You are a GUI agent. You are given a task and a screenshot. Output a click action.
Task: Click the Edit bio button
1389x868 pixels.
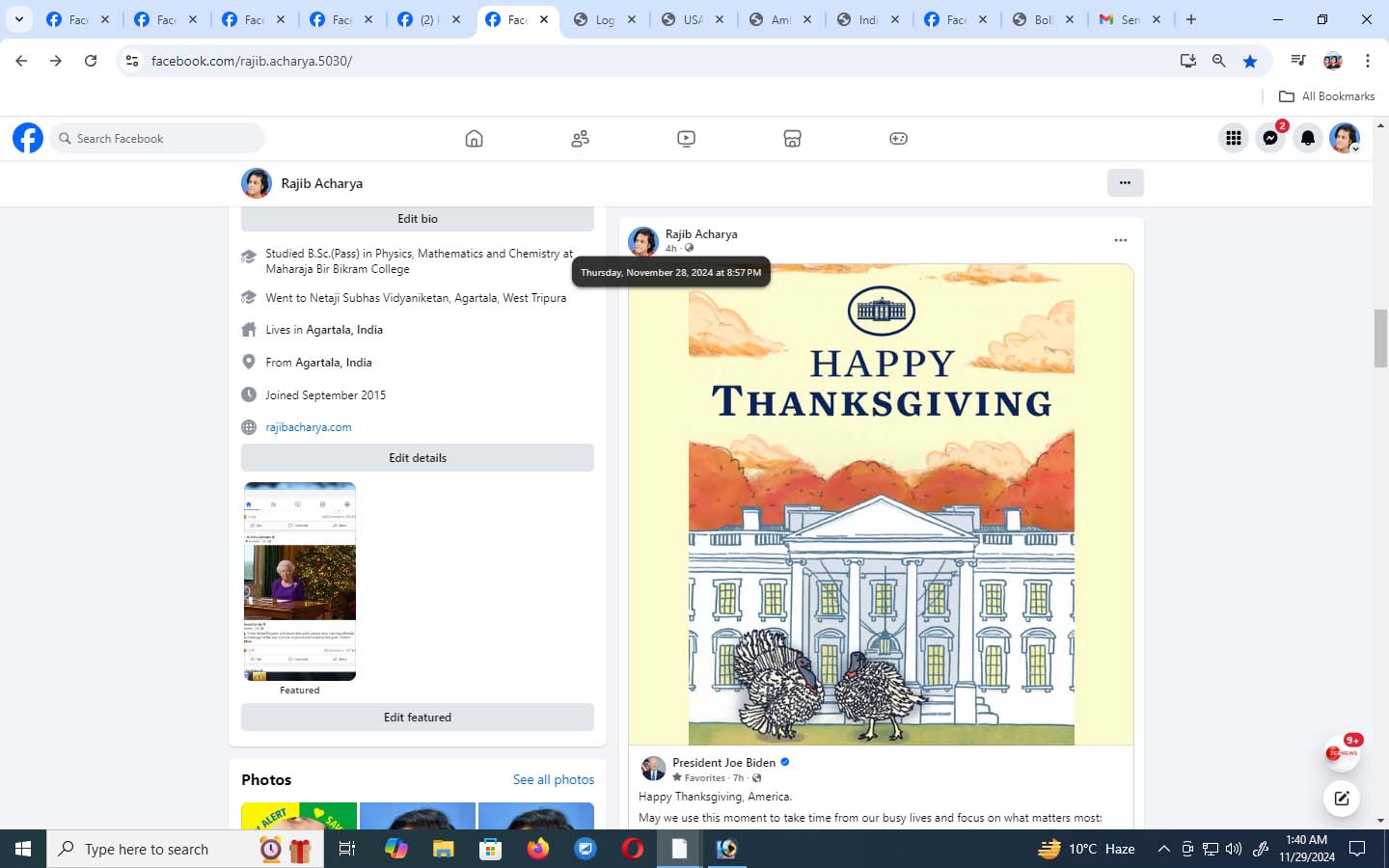click(x=418, y=219)
